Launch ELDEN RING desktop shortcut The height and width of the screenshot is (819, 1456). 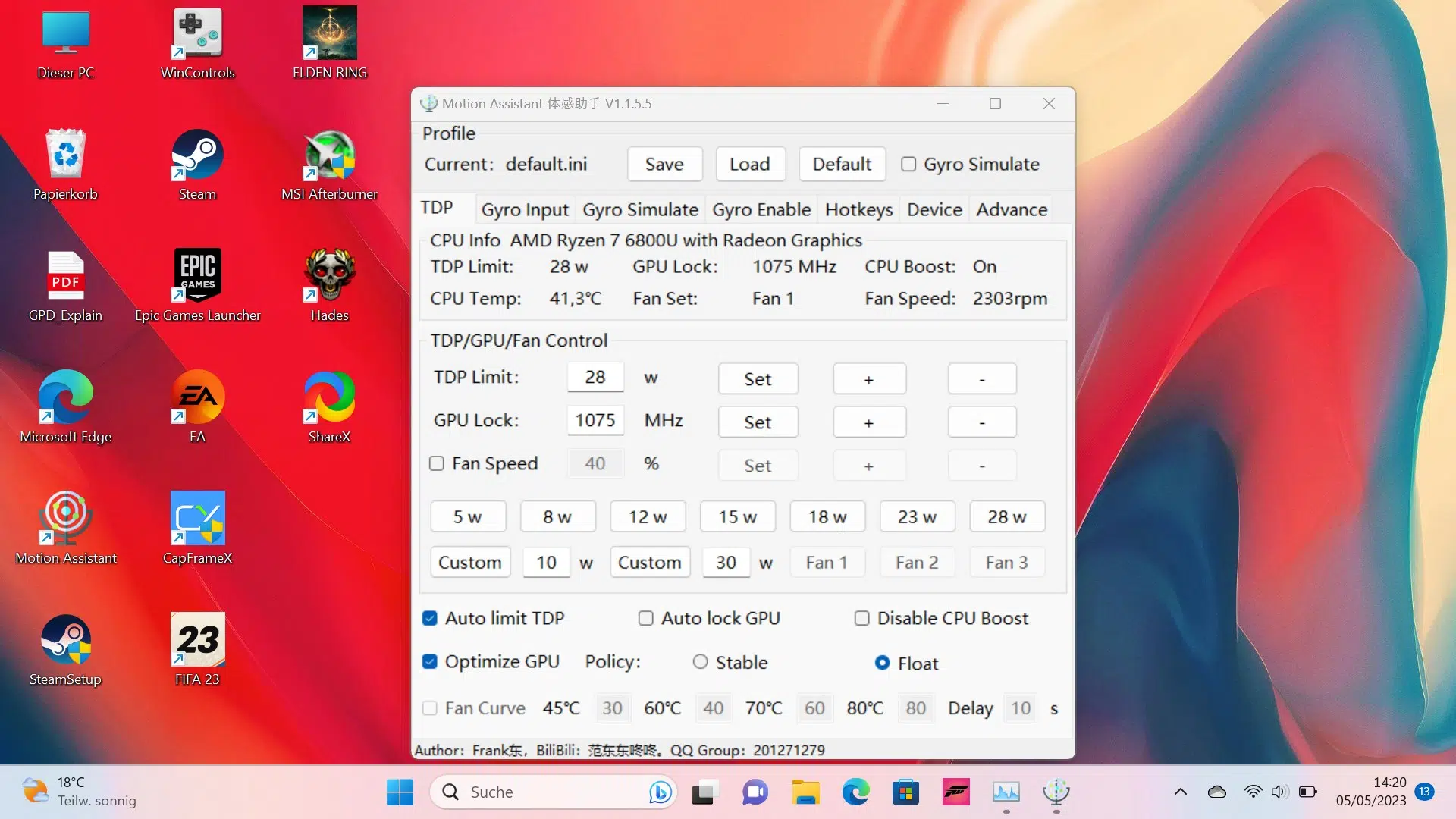tap(329, 44)
